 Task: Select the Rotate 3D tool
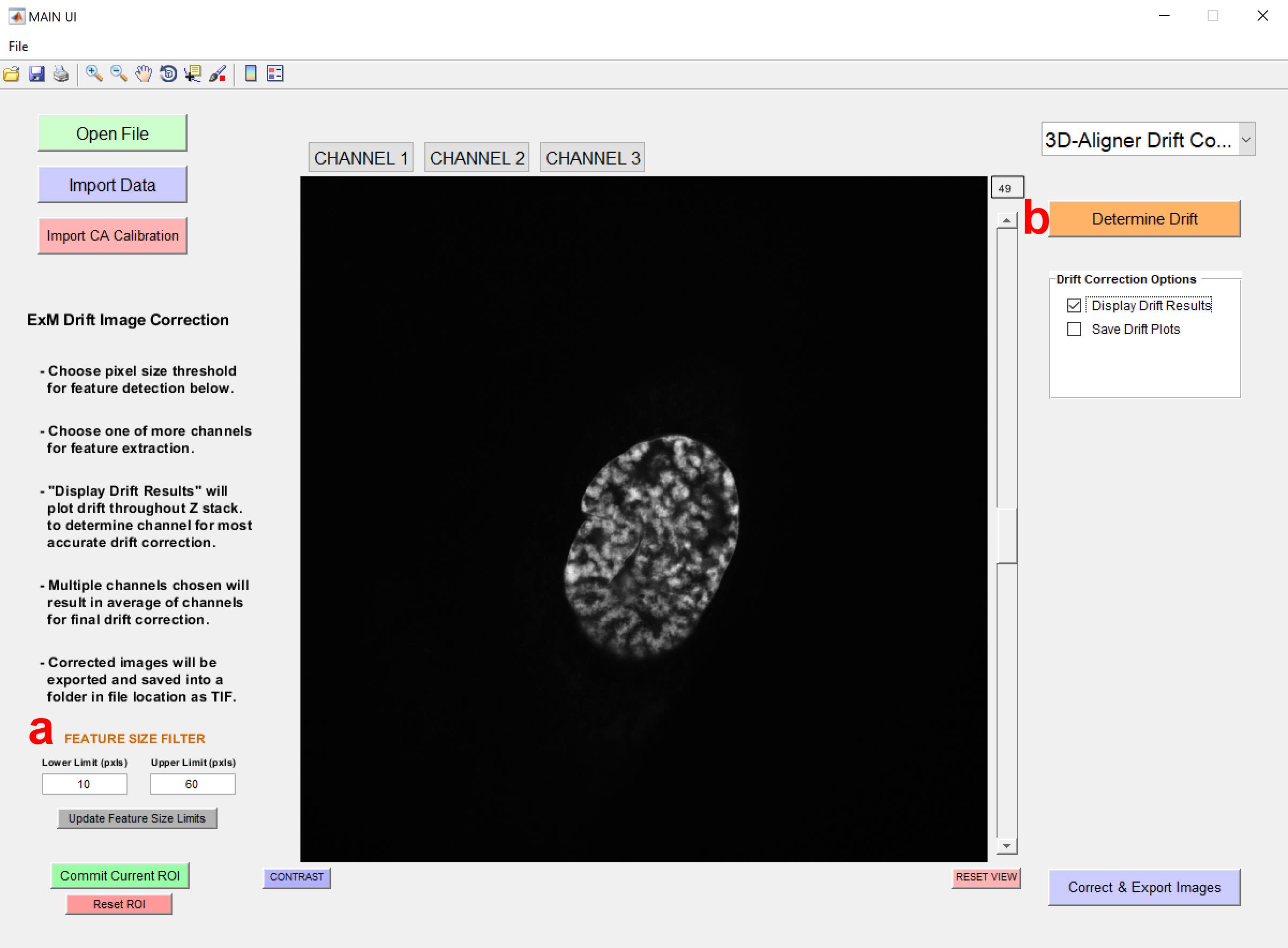click(168, 73)
